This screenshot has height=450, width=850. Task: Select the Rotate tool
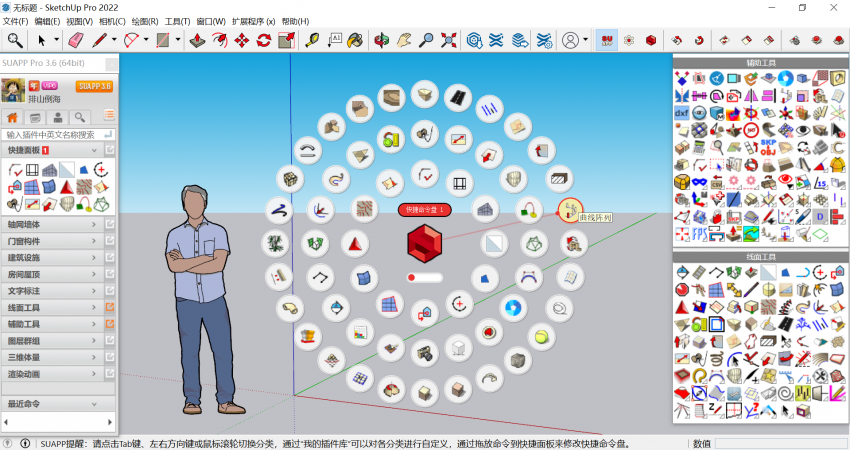pyautogui.click(x=264, y=40)
